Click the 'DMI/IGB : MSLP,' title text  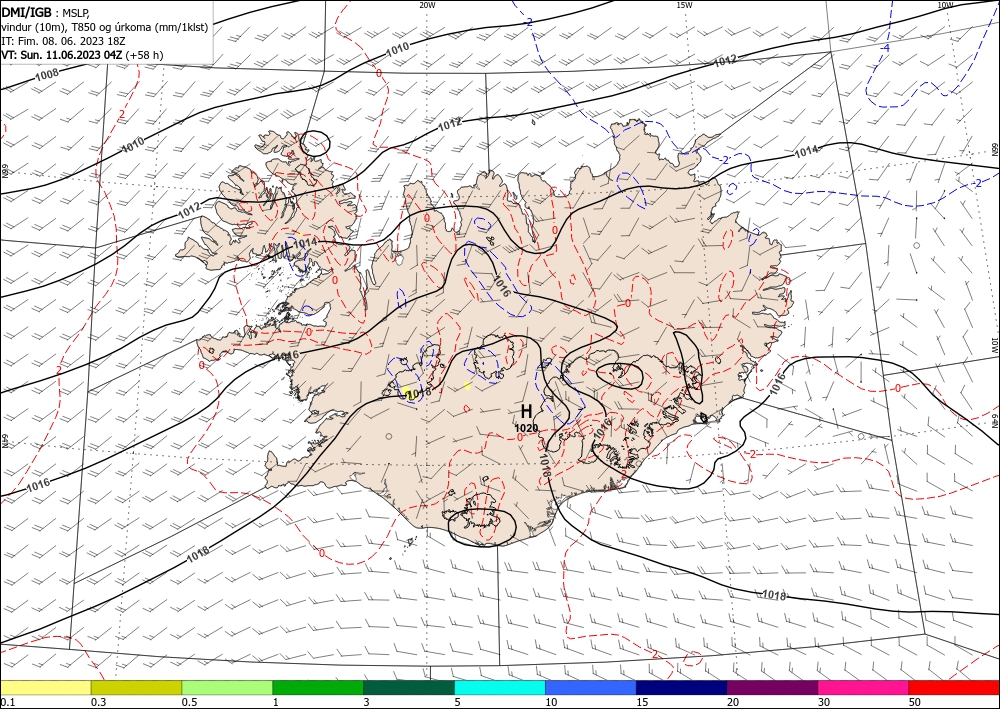45,12
